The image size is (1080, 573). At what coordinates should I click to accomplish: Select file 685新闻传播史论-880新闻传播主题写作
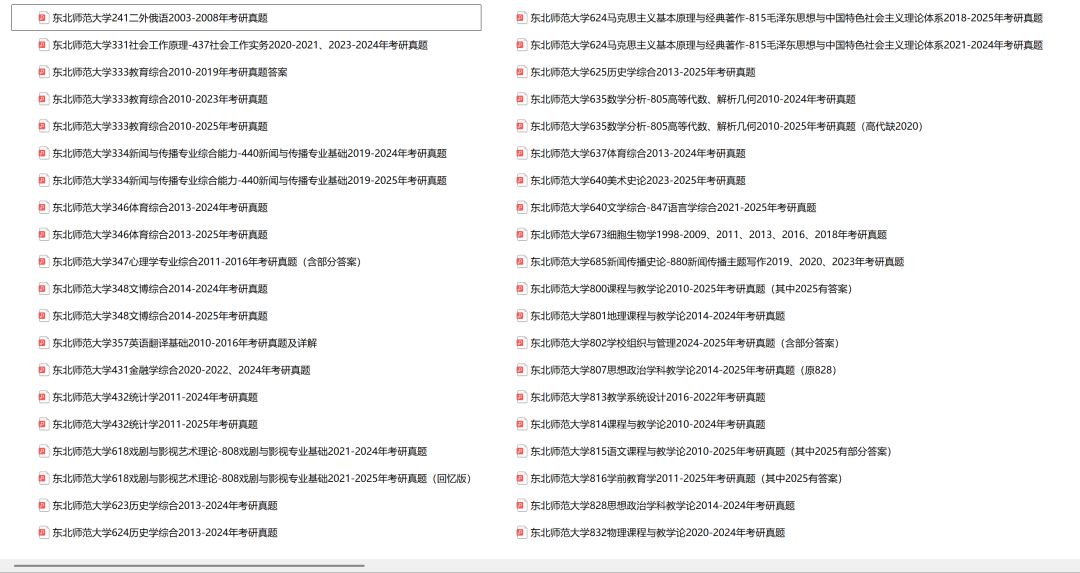717,262
